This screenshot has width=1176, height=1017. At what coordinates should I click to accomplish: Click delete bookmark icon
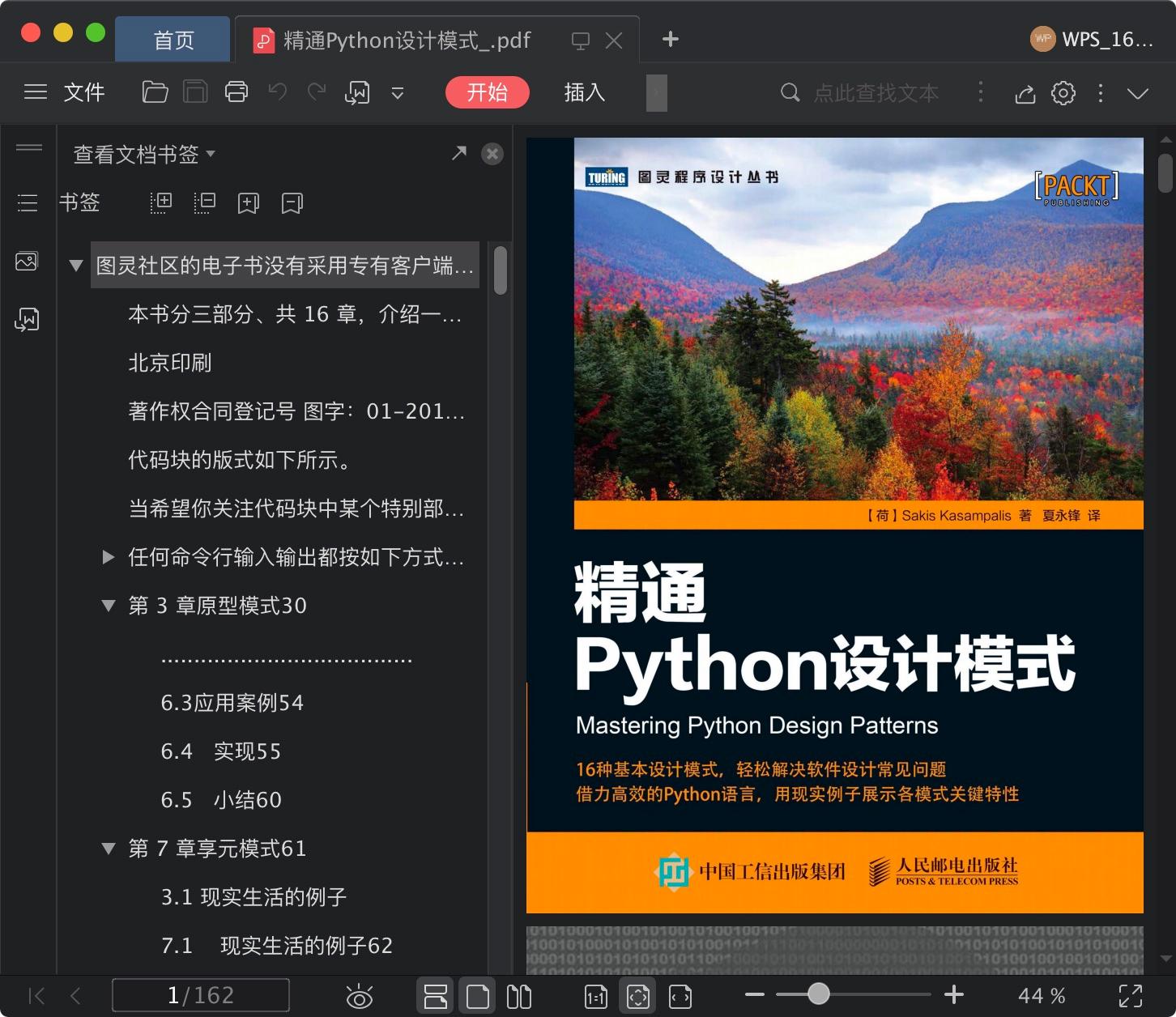coord(292,202)
